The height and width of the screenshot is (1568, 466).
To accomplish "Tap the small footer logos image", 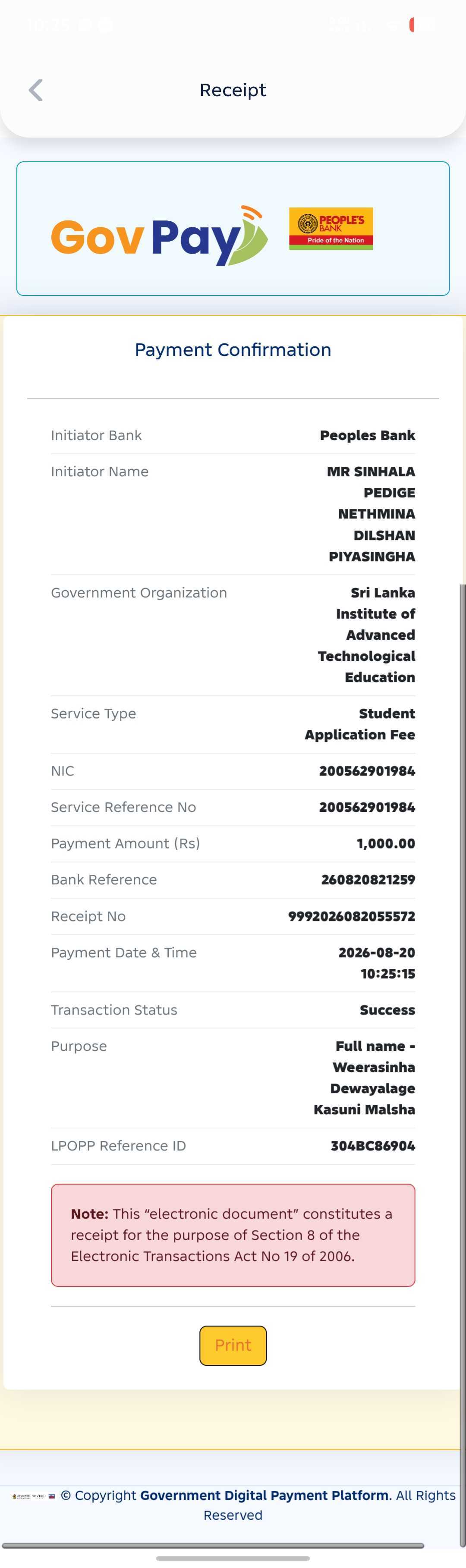I will [x=34, y=1496].
